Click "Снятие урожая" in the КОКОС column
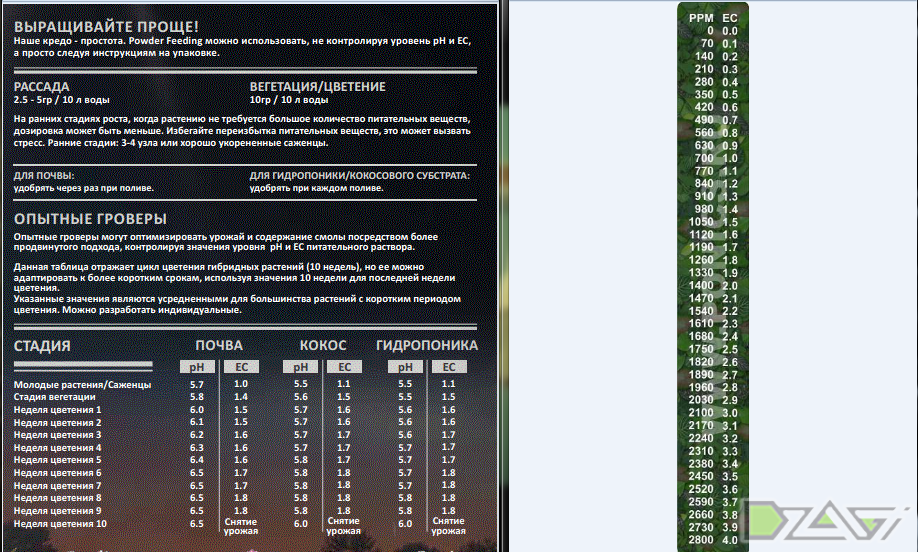918x552 pixels. click(x=344, y=526)
